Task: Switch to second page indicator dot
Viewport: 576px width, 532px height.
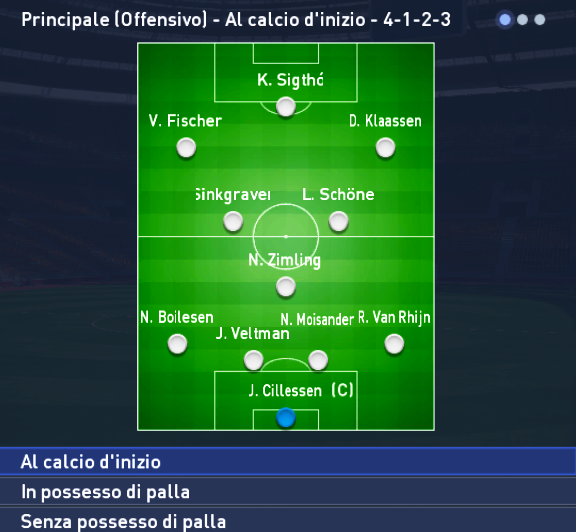Action: (522, 19)
